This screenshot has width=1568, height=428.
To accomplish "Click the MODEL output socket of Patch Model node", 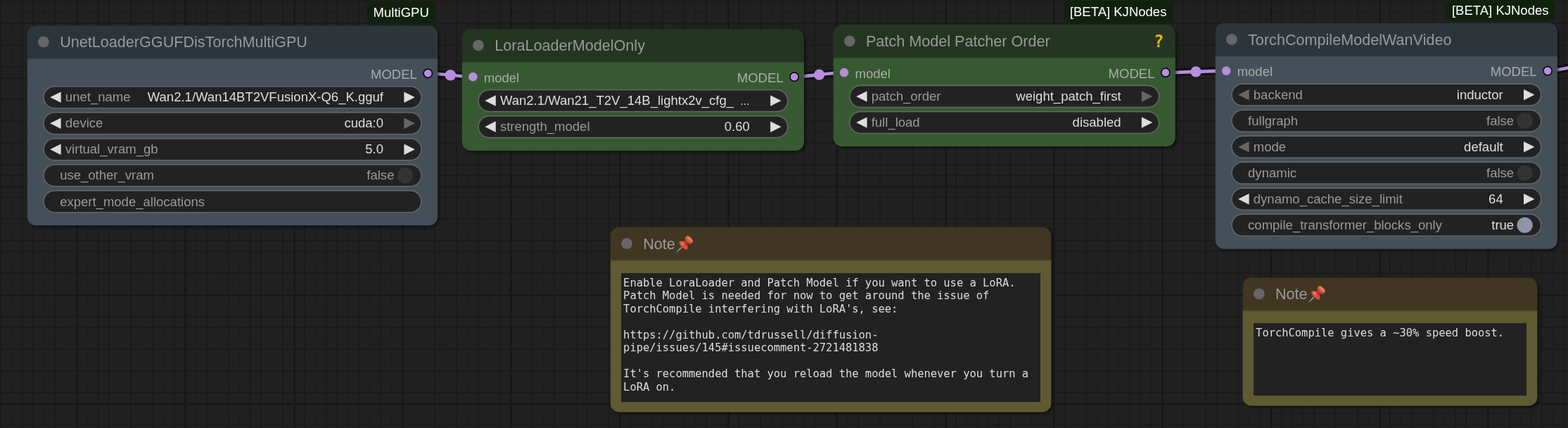I will tap(1166, 73).
